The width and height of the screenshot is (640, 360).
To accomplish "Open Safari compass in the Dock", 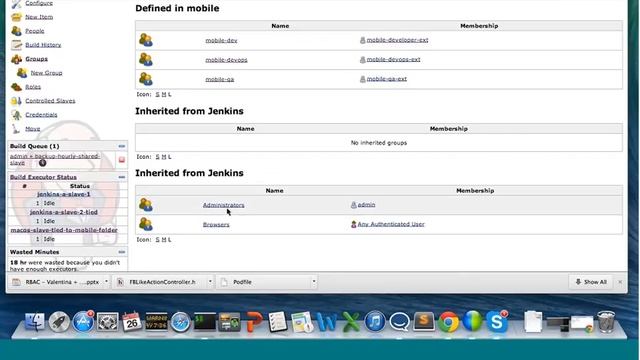I will (x=180, y=322).
